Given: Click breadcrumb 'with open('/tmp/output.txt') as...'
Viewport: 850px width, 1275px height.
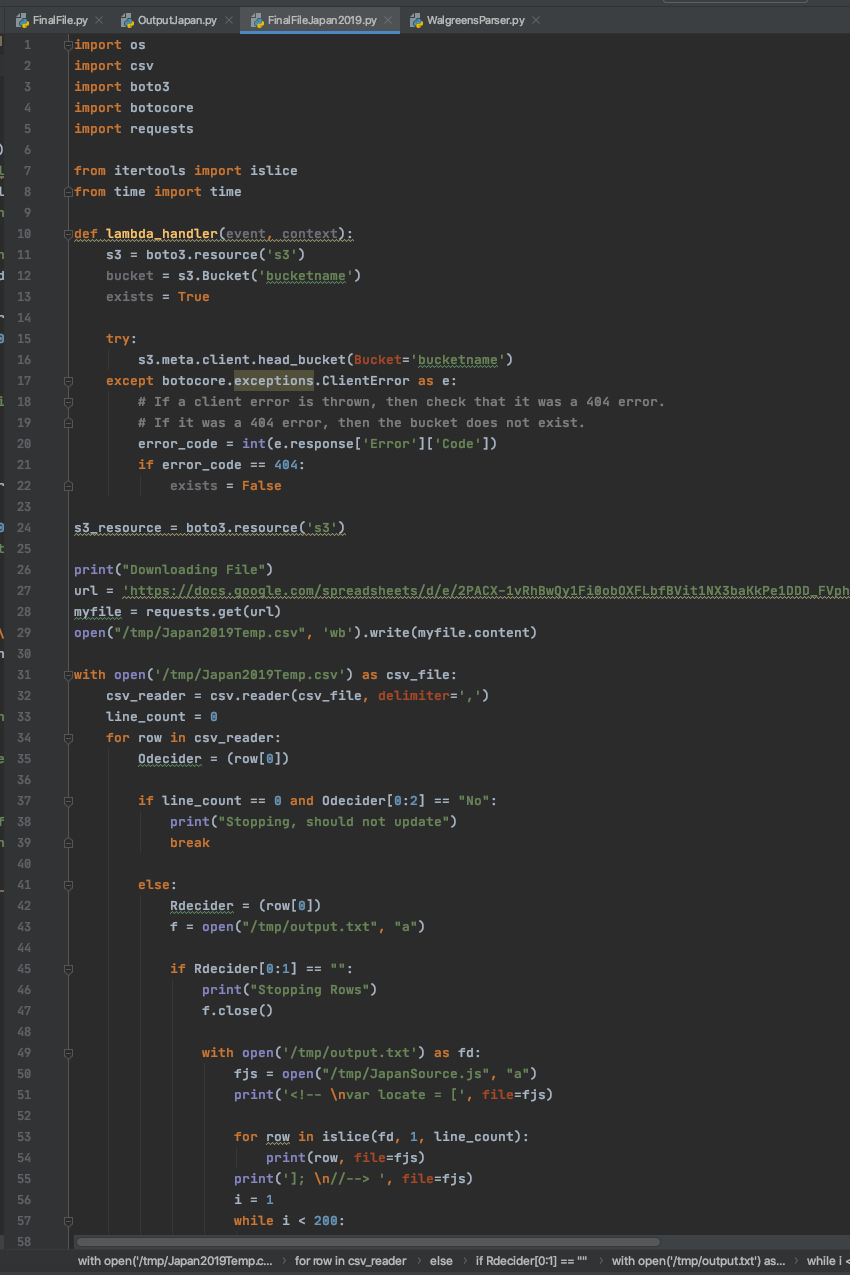Looking at the screenshot, I should coord(698,1261).
